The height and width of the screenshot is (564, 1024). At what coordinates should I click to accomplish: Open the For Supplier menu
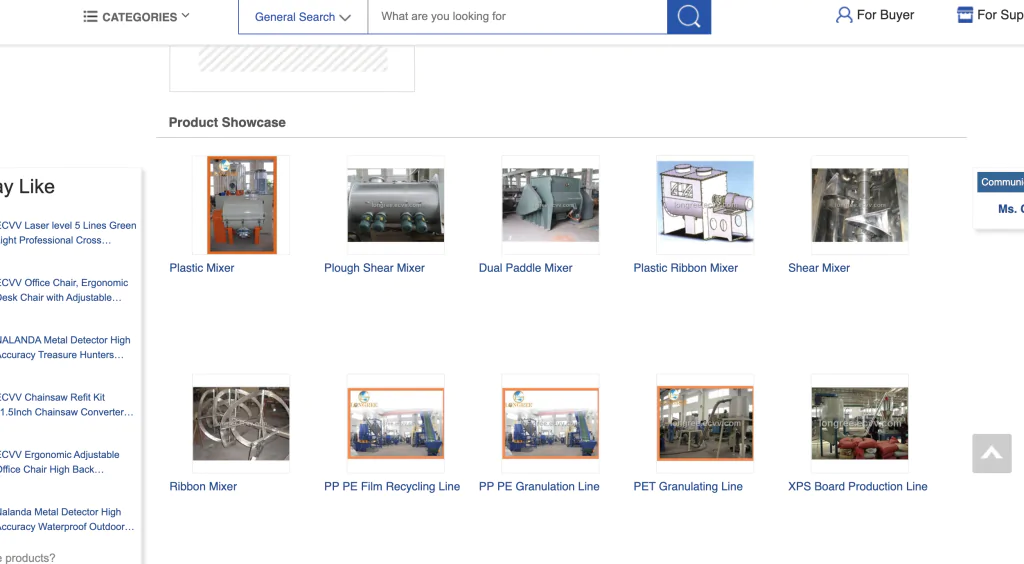[999, 15]
